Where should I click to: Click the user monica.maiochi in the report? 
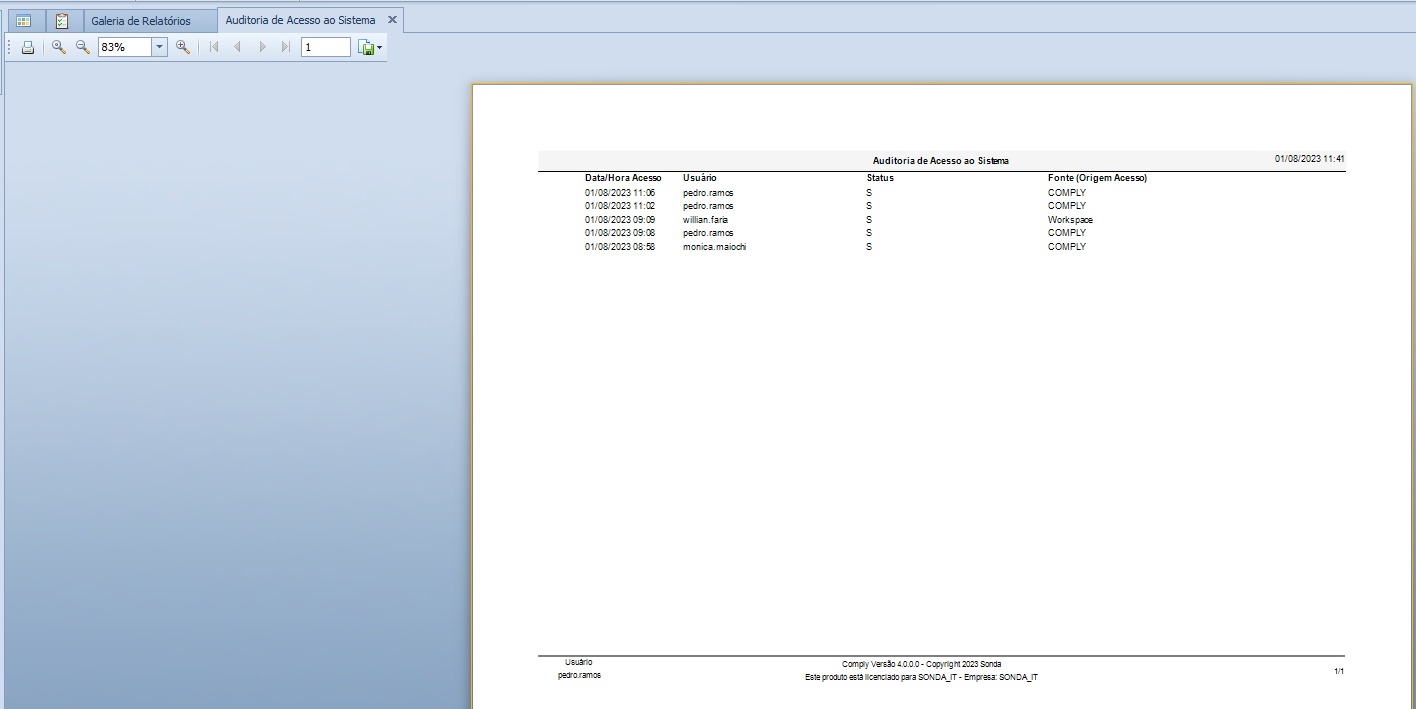tap(714, 247)
